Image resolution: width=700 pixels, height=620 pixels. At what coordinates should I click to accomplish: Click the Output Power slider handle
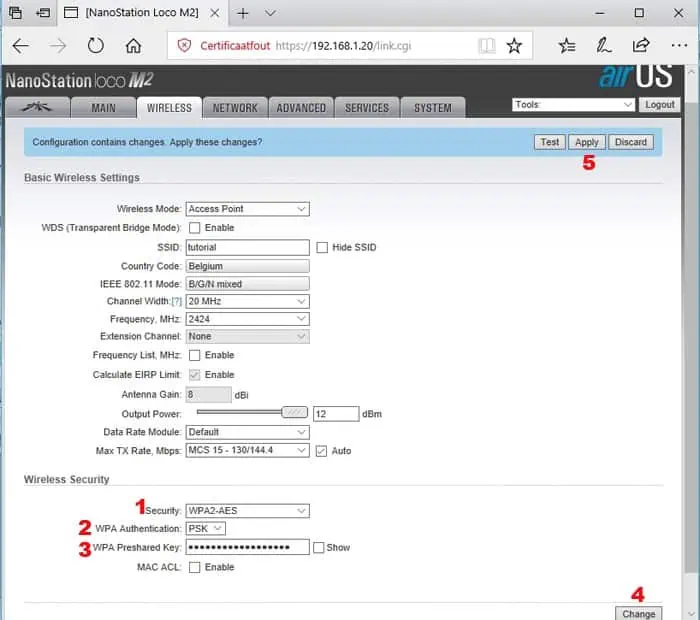tap(294, 413)
